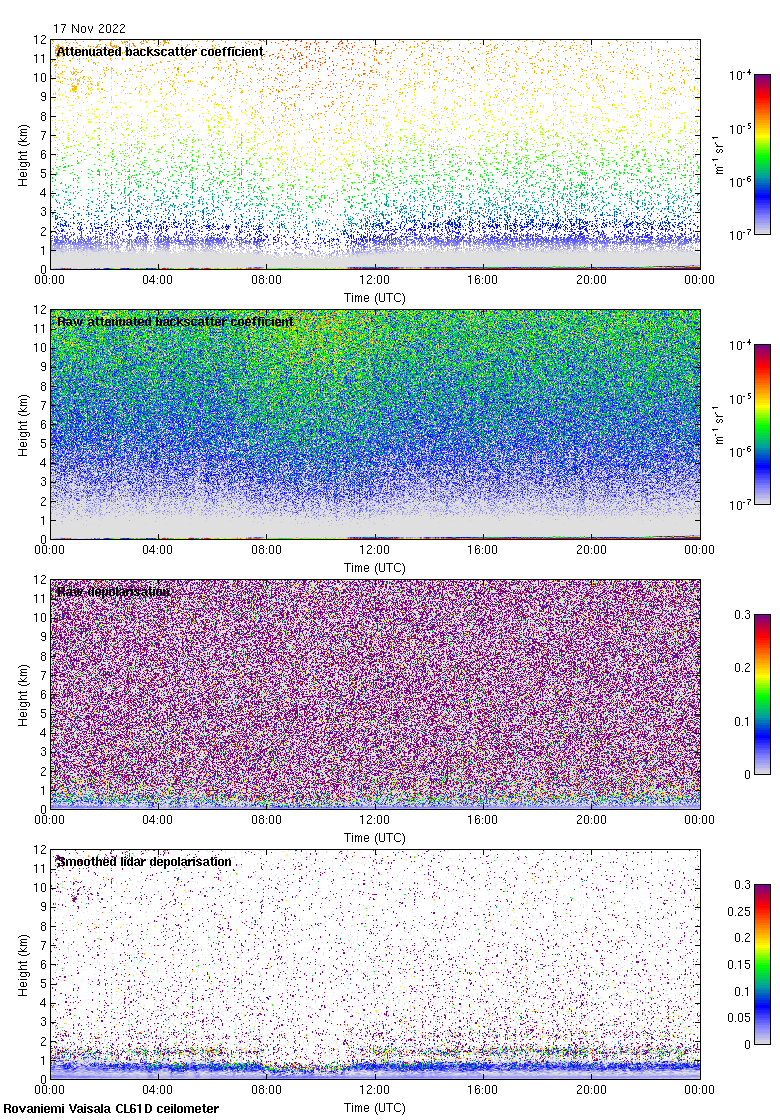Click the top attenuated backscatter color bar
This screenshot has height=1120, width=780.
click(762, 154)
